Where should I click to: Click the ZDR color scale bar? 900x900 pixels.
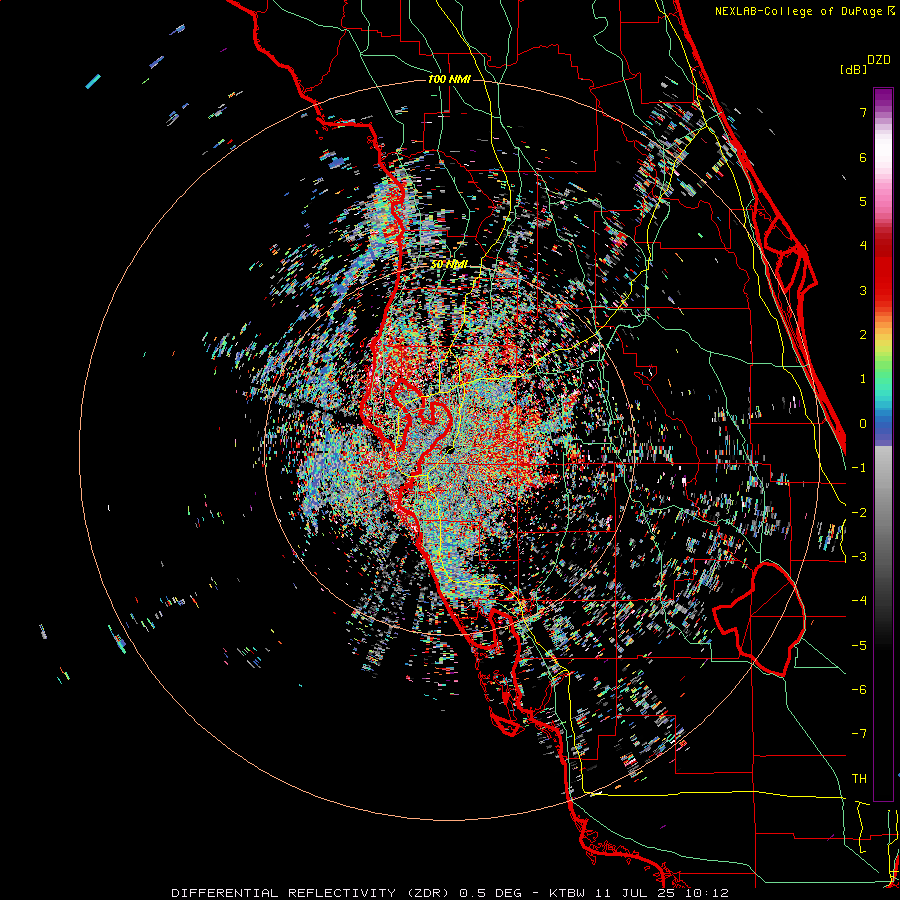coord(883,444)
